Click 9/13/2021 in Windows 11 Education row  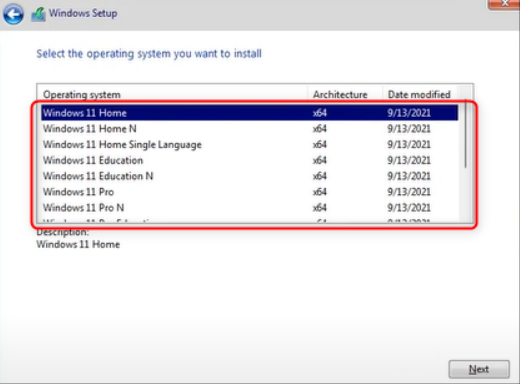pos(409,160)
